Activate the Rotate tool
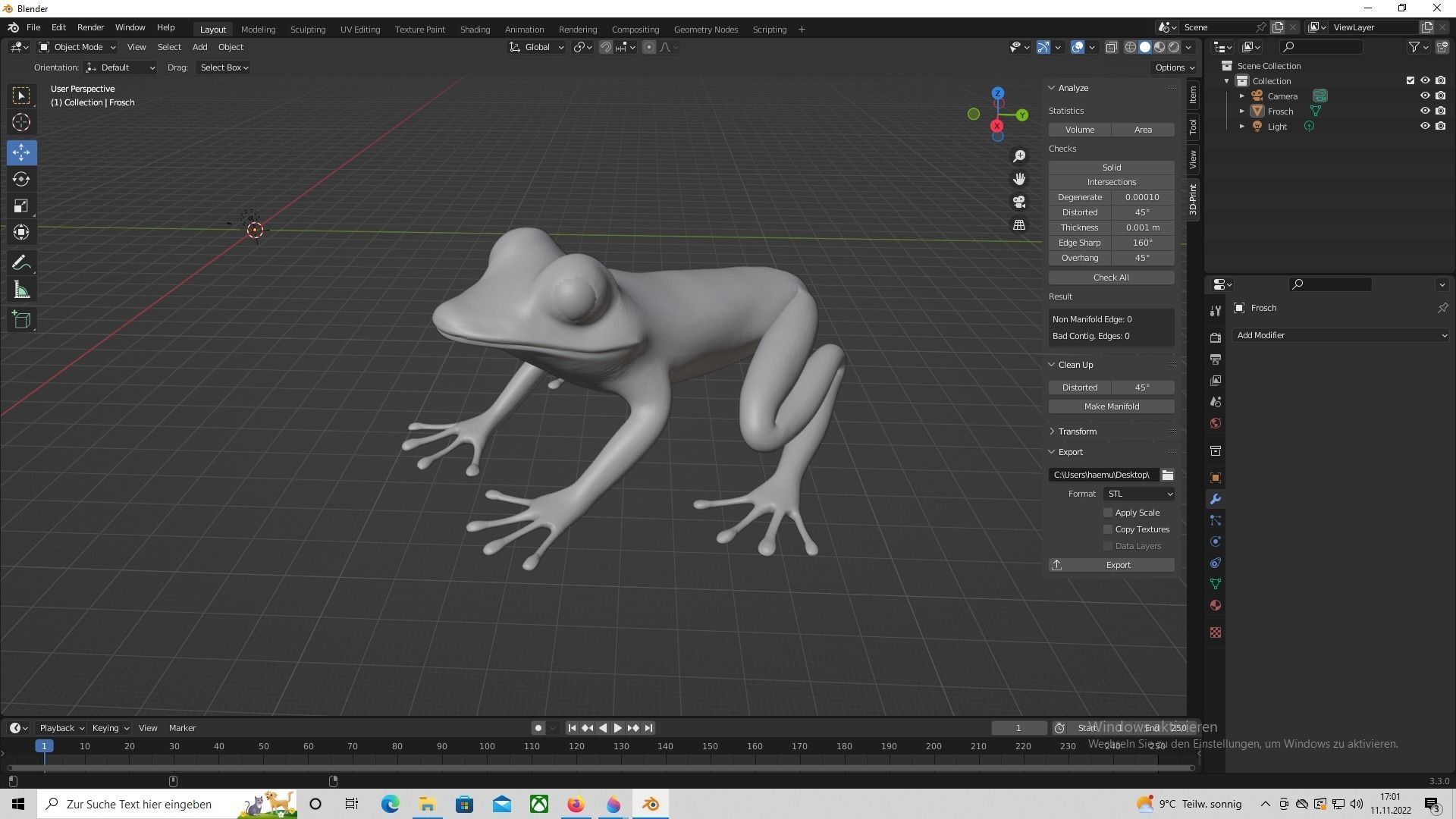The image size is (1456, 819). pyautogui.click(x=21, y=180)
